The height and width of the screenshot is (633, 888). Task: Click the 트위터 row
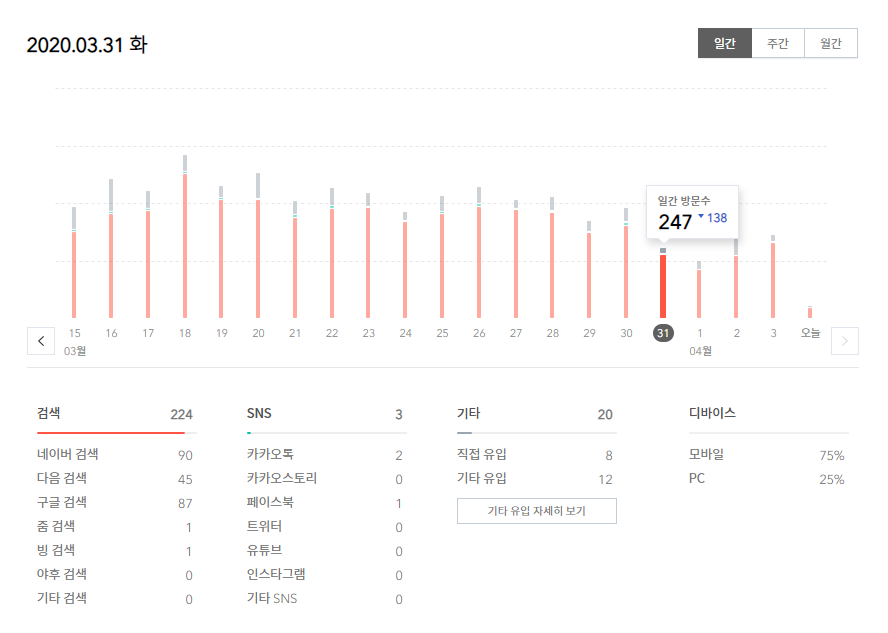pos(325,527)
